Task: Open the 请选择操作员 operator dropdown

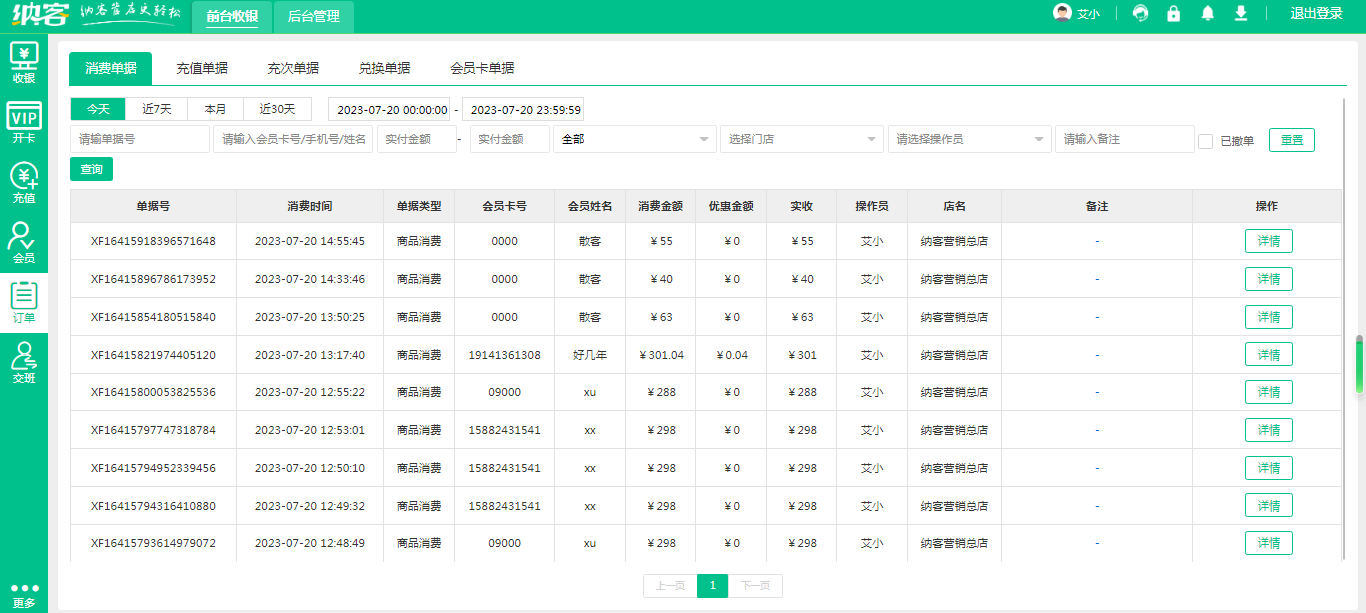Action: [969, 139]
